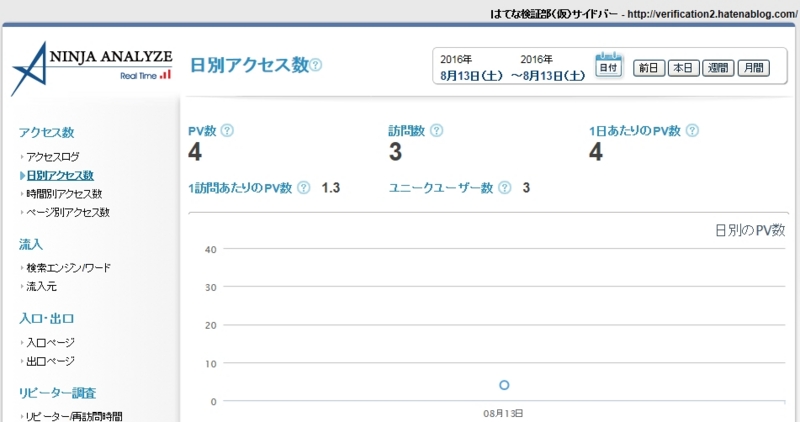
Task: Open 時間別アクセス数 in the sidebar
Action: 64,194
